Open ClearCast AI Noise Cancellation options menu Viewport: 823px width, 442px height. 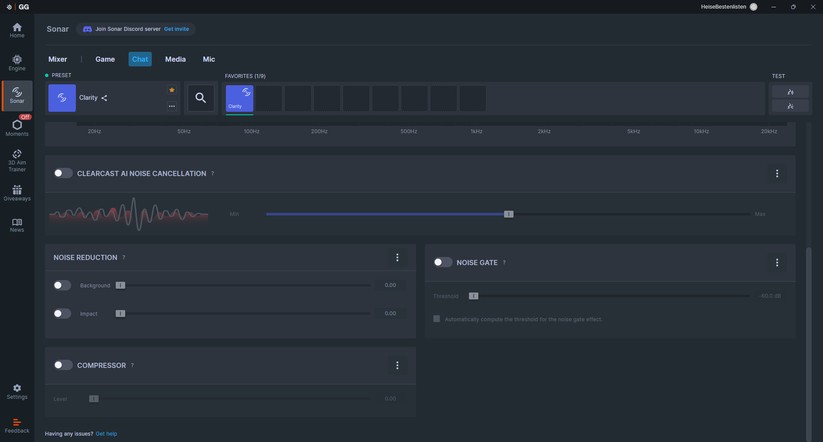pos(777,173)
